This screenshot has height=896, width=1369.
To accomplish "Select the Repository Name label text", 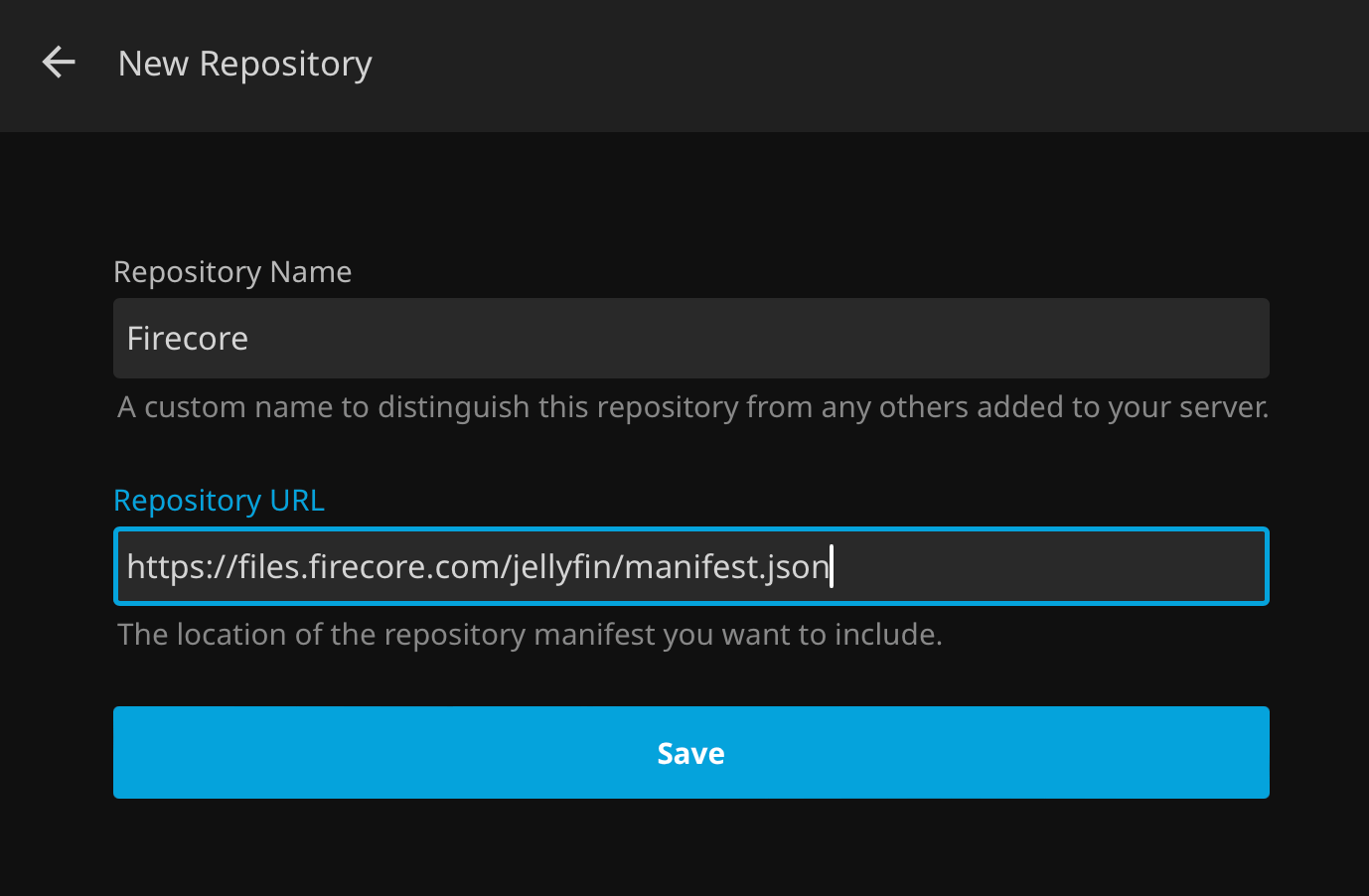I will click(232, 271).
